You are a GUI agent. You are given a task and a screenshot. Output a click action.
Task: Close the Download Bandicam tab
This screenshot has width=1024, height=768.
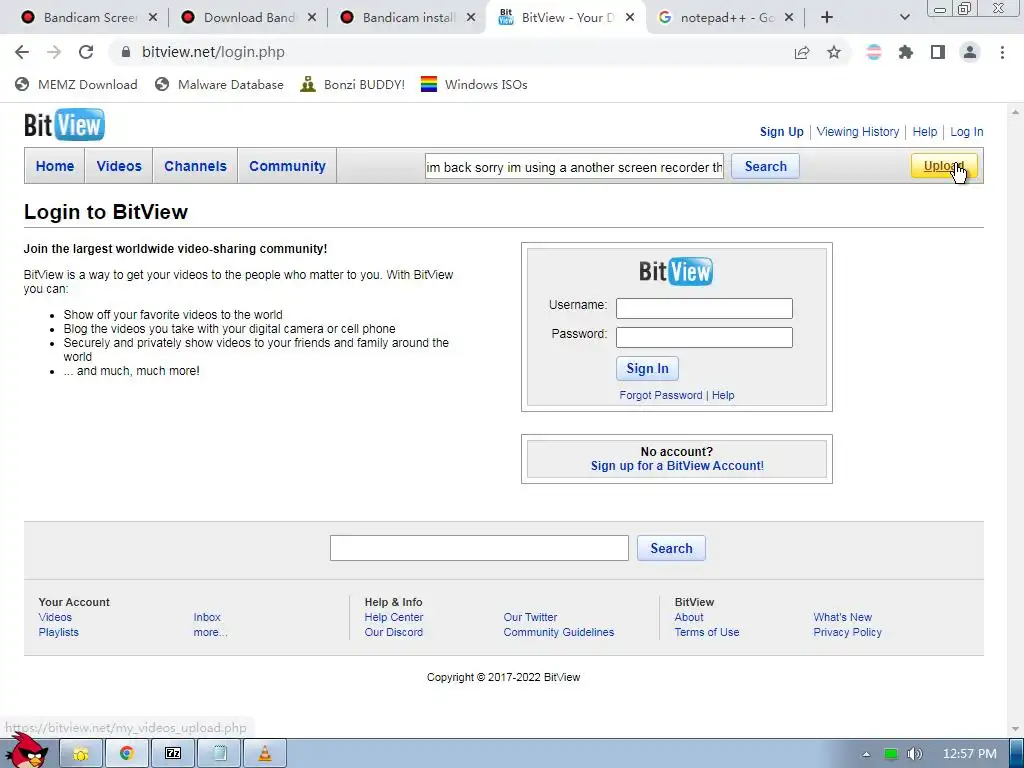coord(312,18)
